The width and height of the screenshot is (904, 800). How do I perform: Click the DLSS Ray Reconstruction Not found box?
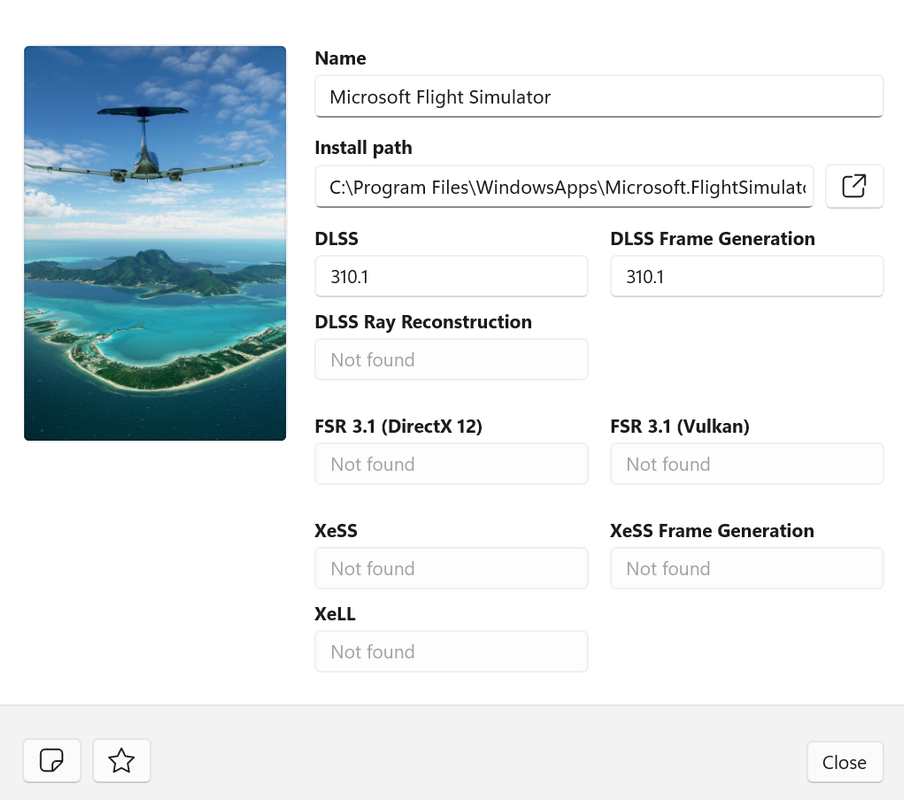click(x=451, y=359)
